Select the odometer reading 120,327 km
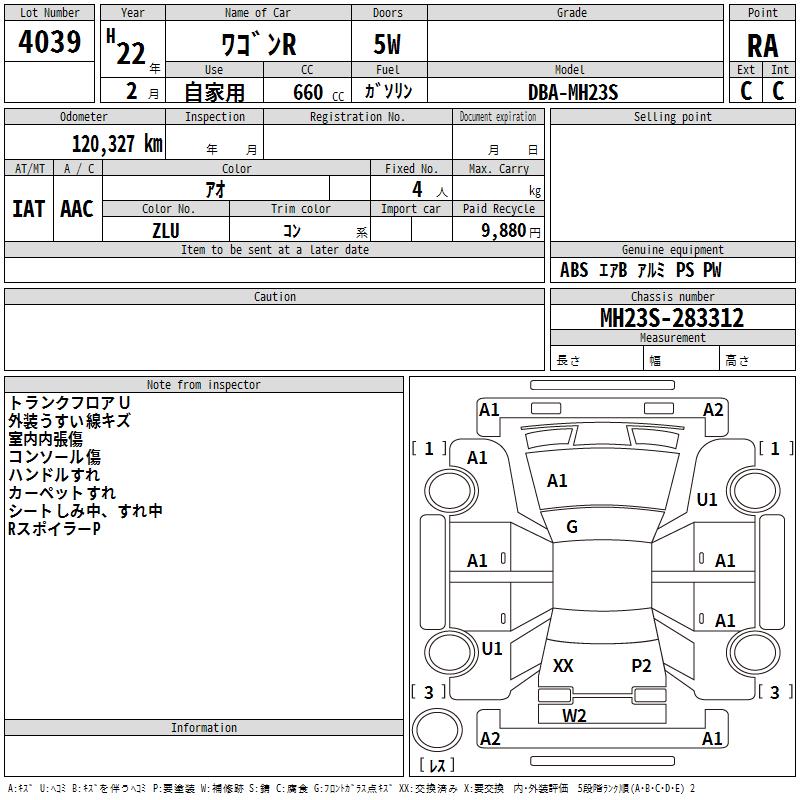The width and height of the screenshot is (800, 800). (x=116, y=144)
